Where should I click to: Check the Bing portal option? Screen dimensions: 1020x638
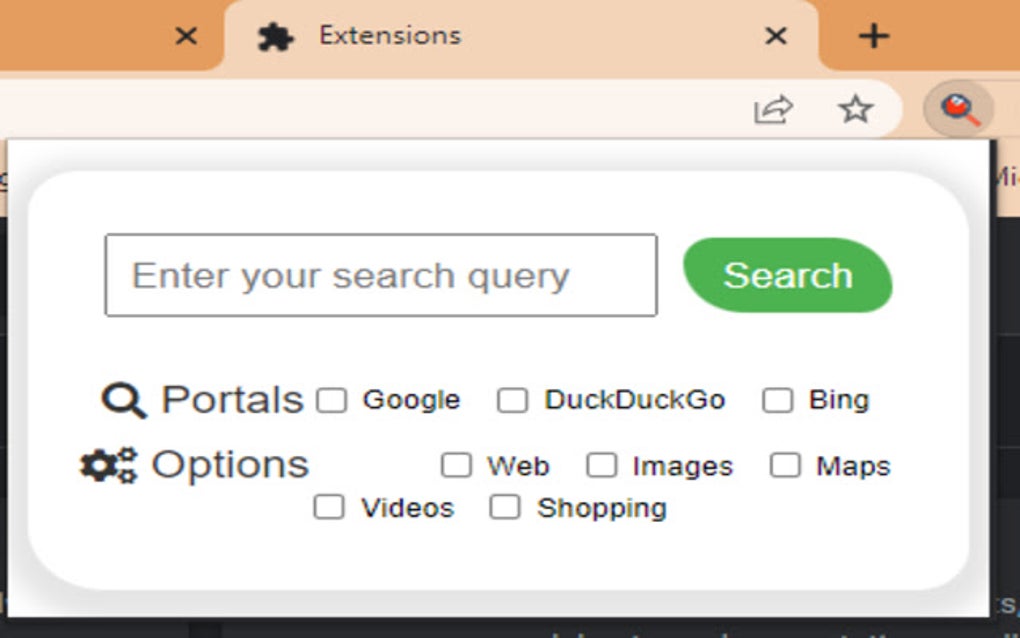click(x=779, y=400)
